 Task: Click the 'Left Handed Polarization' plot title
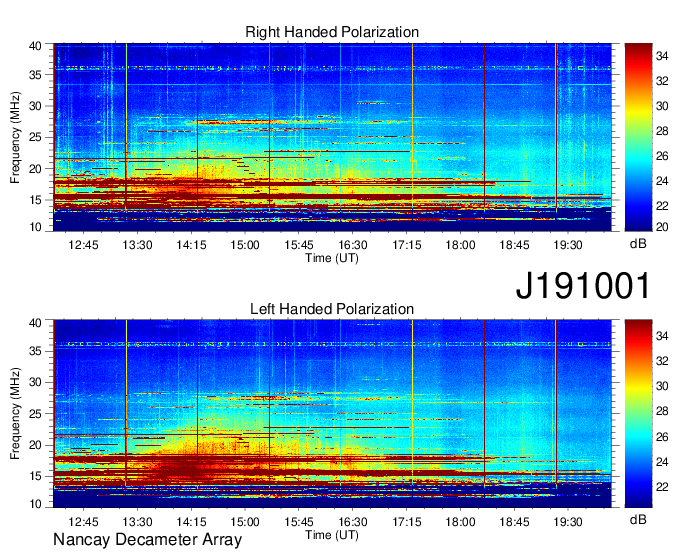coord(332,309)
